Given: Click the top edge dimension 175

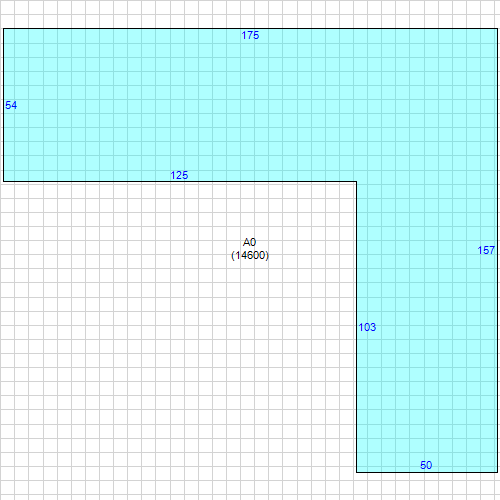Looking at the screenshot, I should (250, 35).
